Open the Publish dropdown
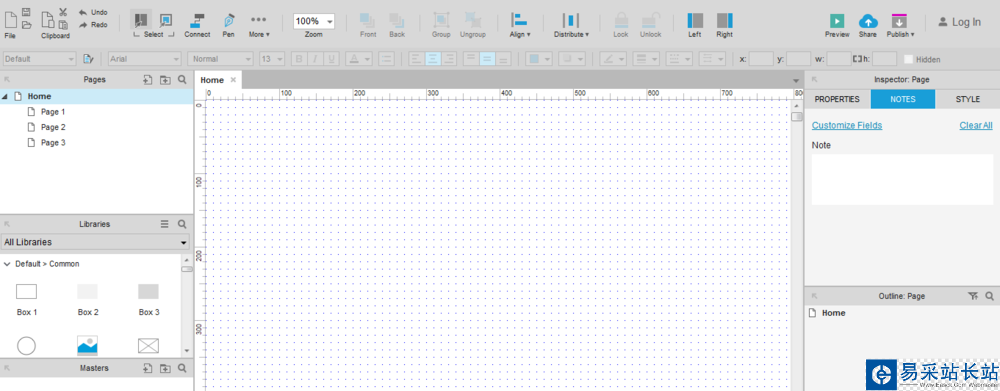The width and height of the screenshot is (1000, 391). click(x=900, y=25)
